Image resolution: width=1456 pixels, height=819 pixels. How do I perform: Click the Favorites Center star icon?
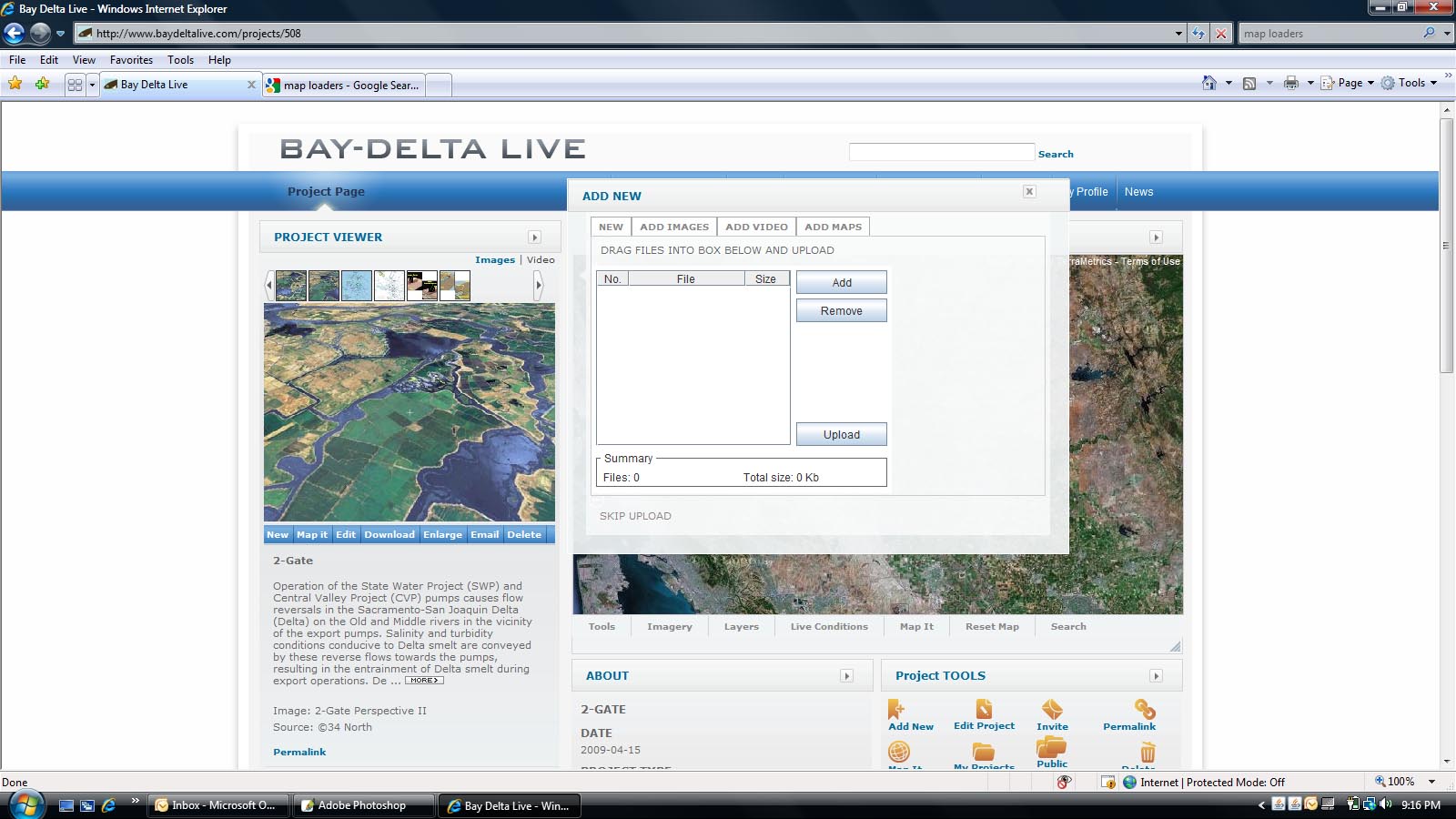point(15,84)
